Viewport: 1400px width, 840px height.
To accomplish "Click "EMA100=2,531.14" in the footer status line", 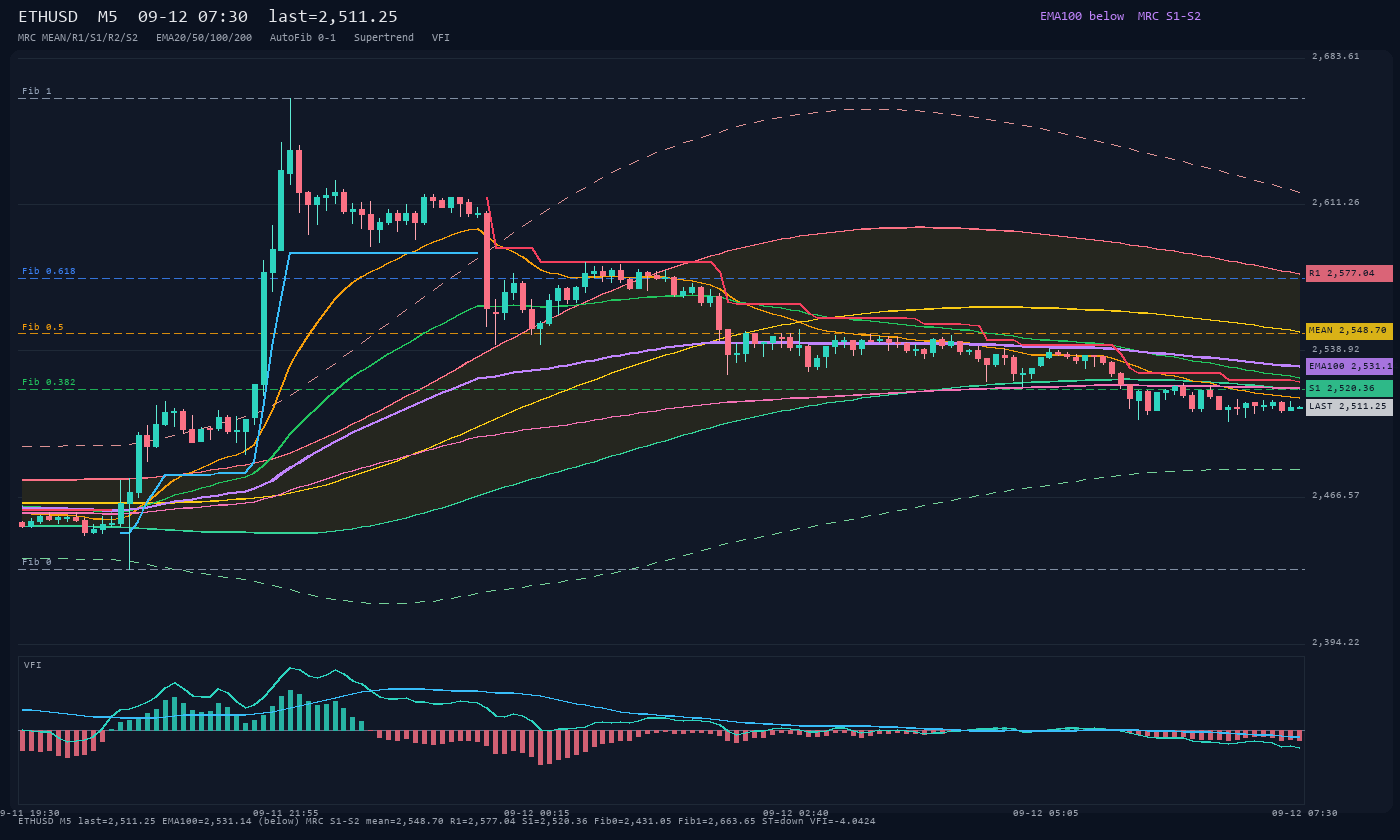I will [207, 821].
